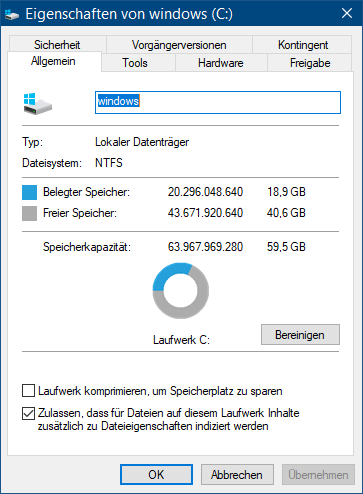Viewport: 363px width, 494px height.
Task: Enable Laufwerk komprimieren checkbox
Action: [x=28, y=390]
